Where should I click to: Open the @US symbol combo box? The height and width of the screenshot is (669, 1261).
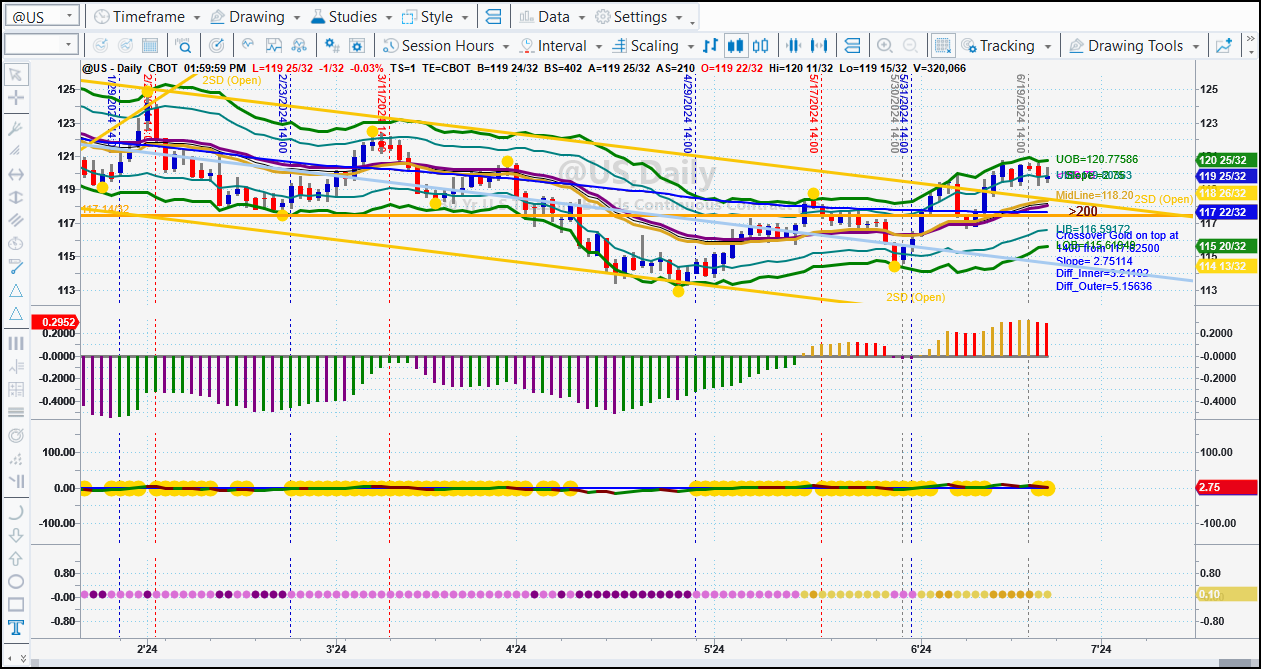(x=41, y=17)
